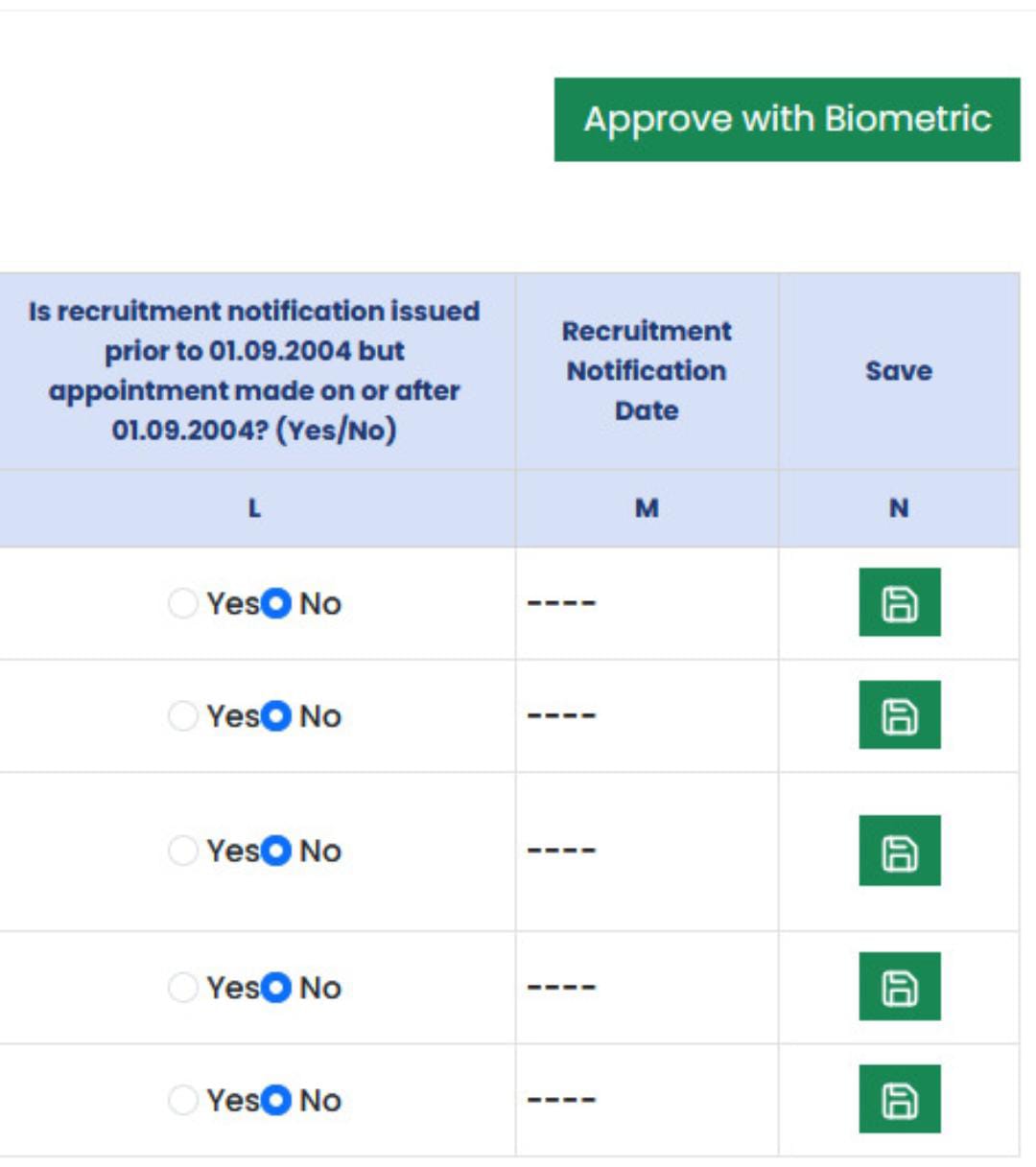The height and width of the screenshot is (1167, 1036).
Task: Choose Yes radio in the second row
Action: pos(182,715)
